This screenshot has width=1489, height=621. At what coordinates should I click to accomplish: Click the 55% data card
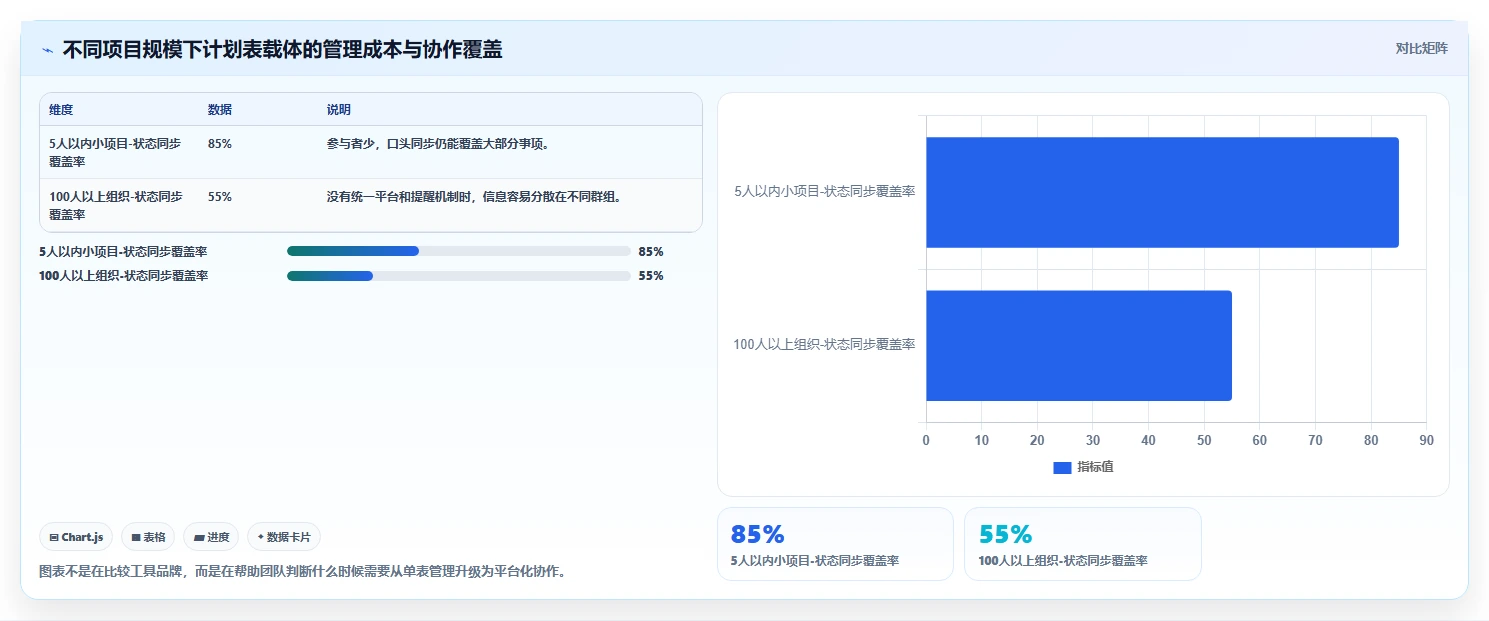pos(1083,544)
